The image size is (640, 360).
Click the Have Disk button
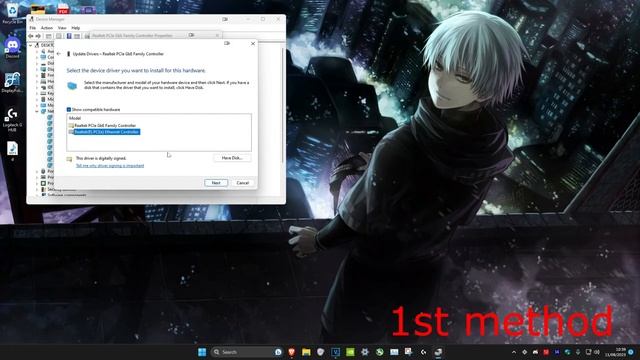[232, 158]
